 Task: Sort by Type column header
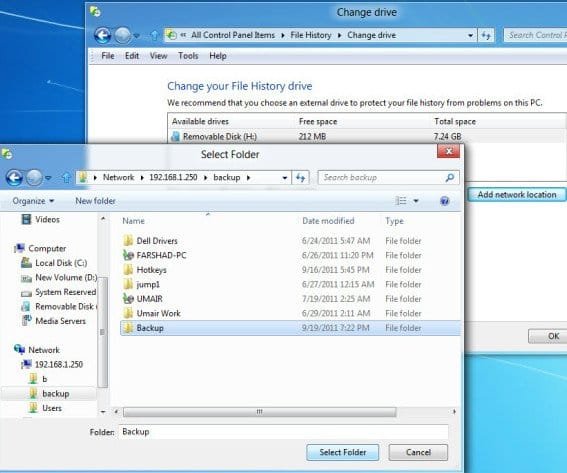tap(394, 221)
